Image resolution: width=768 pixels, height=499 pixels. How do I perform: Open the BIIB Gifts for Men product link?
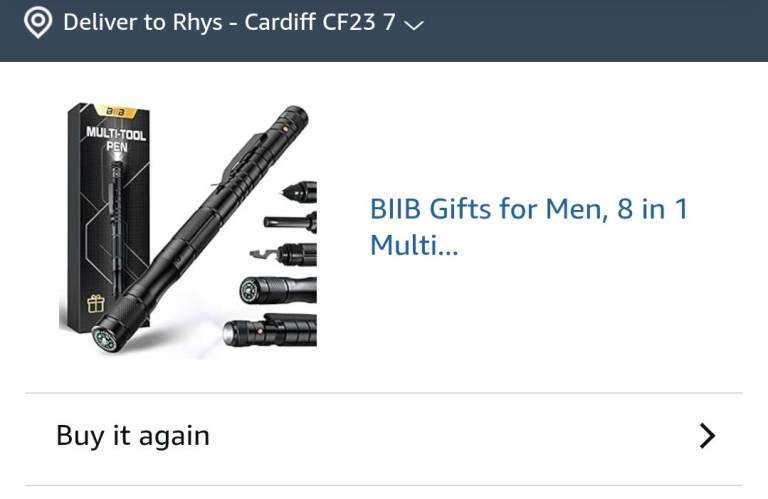[528, 226]
